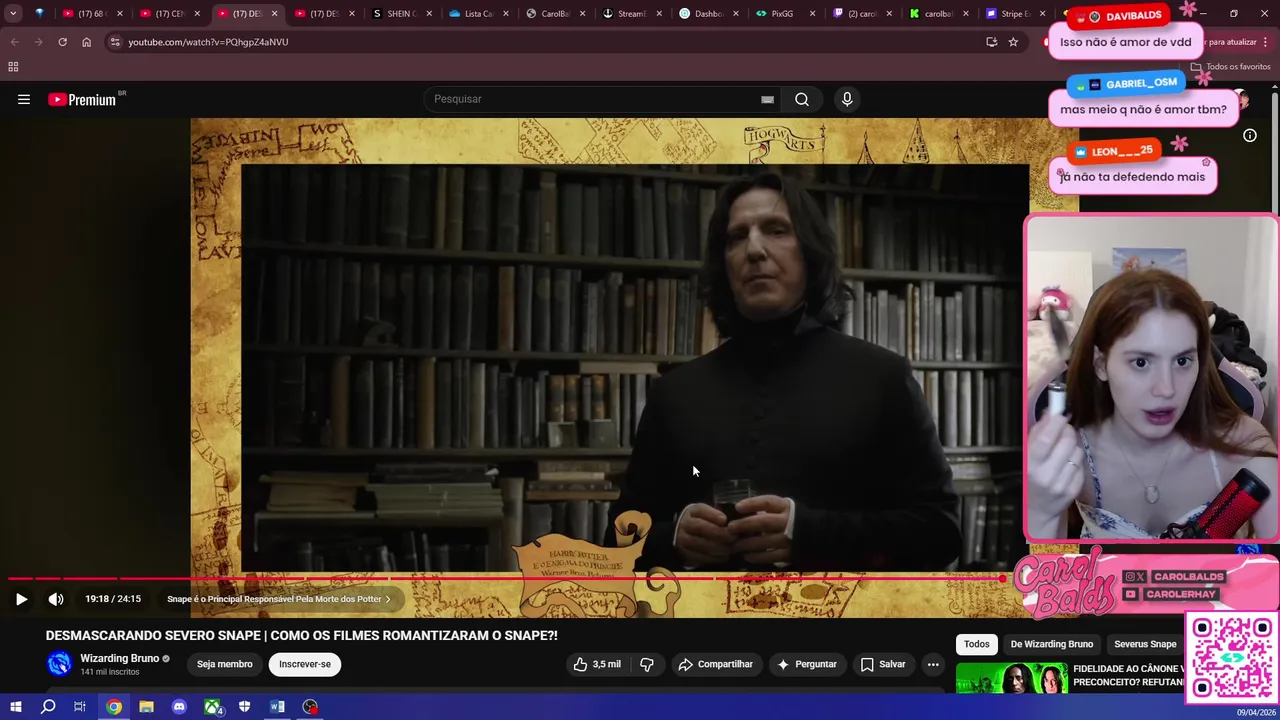
Task: Open the YouTube hamburger guide menu
Action: click(x=24, y=99)
